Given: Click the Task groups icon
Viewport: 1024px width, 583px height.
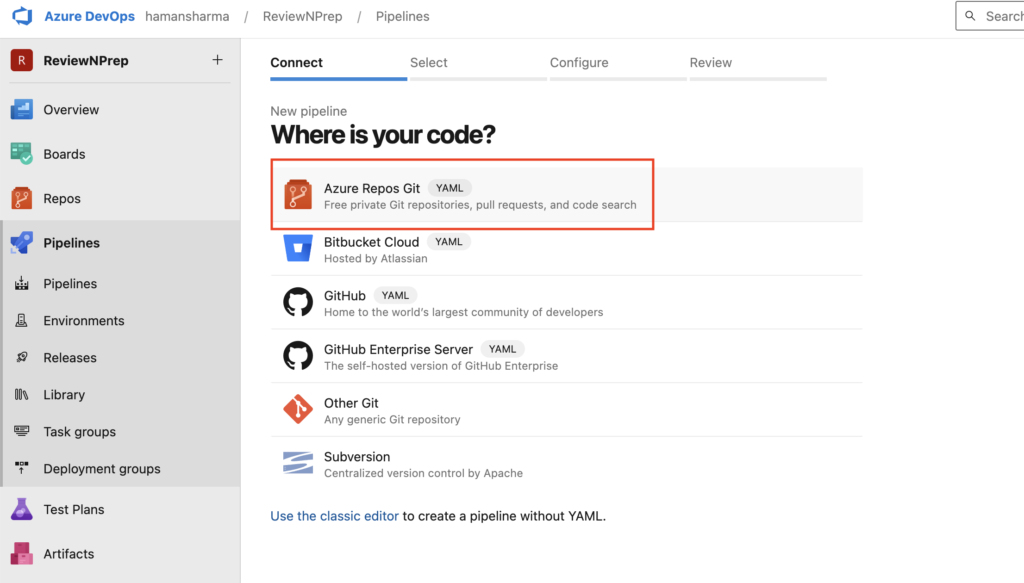Looking at the screenshot, I should 22,432.
